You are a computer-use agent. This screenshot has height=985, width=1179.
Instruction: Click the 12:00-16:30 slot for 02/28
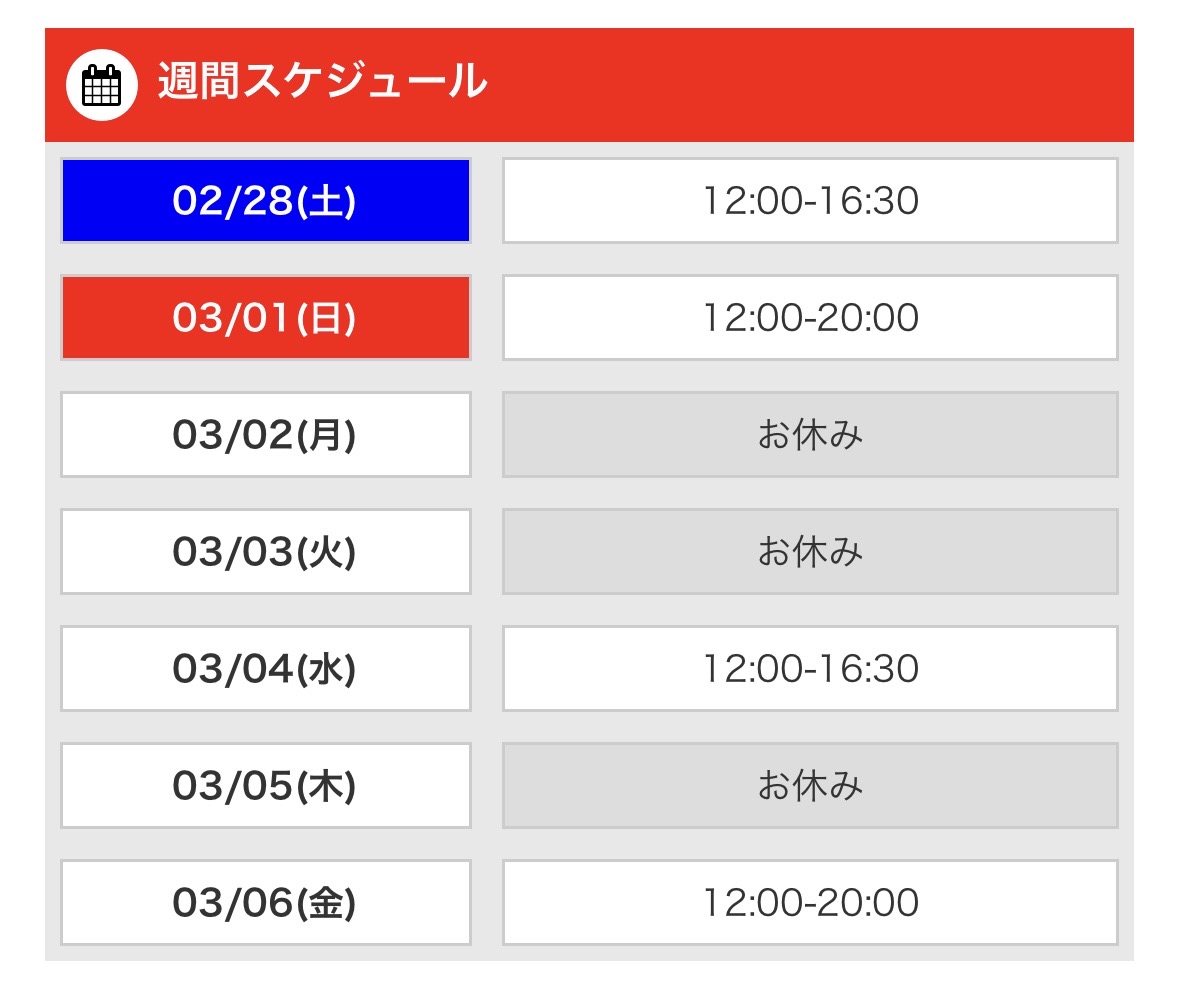[x=809, y=200]
